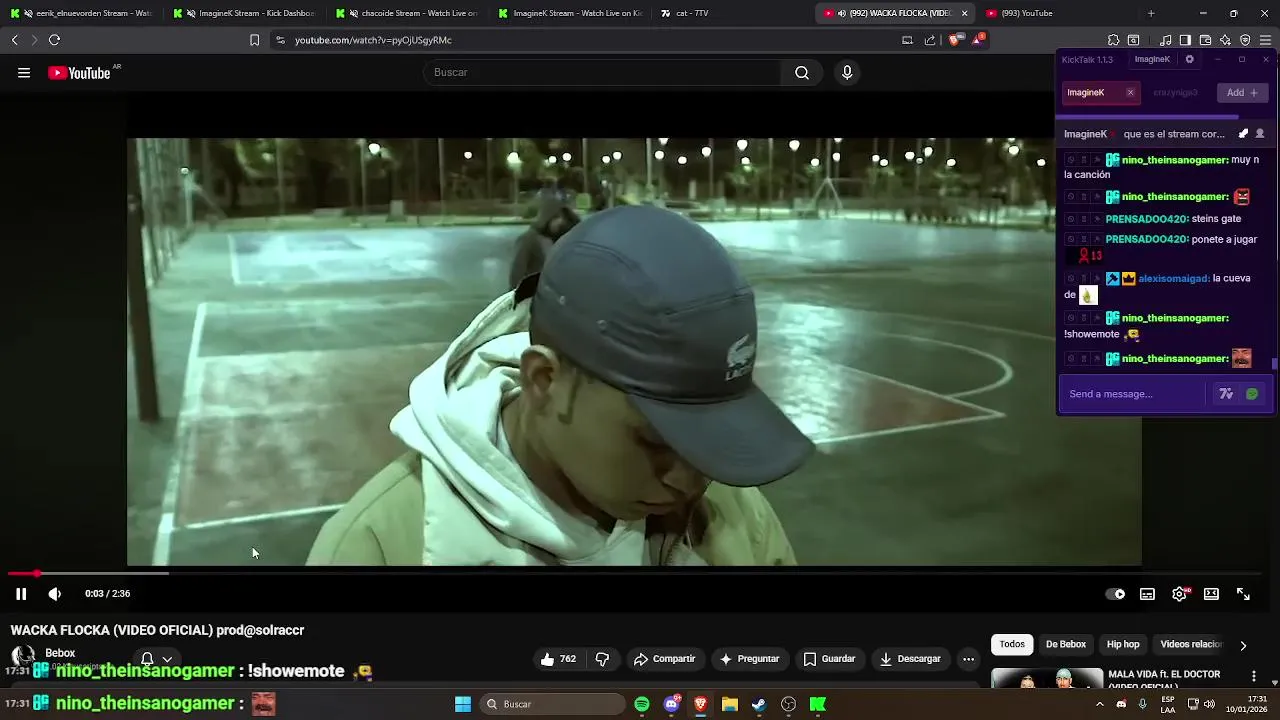The height and width of the screenshot is (720, 1280).
Task: Open MALA VIDA recommended video thumbnail
Action: coord(1046,679)
